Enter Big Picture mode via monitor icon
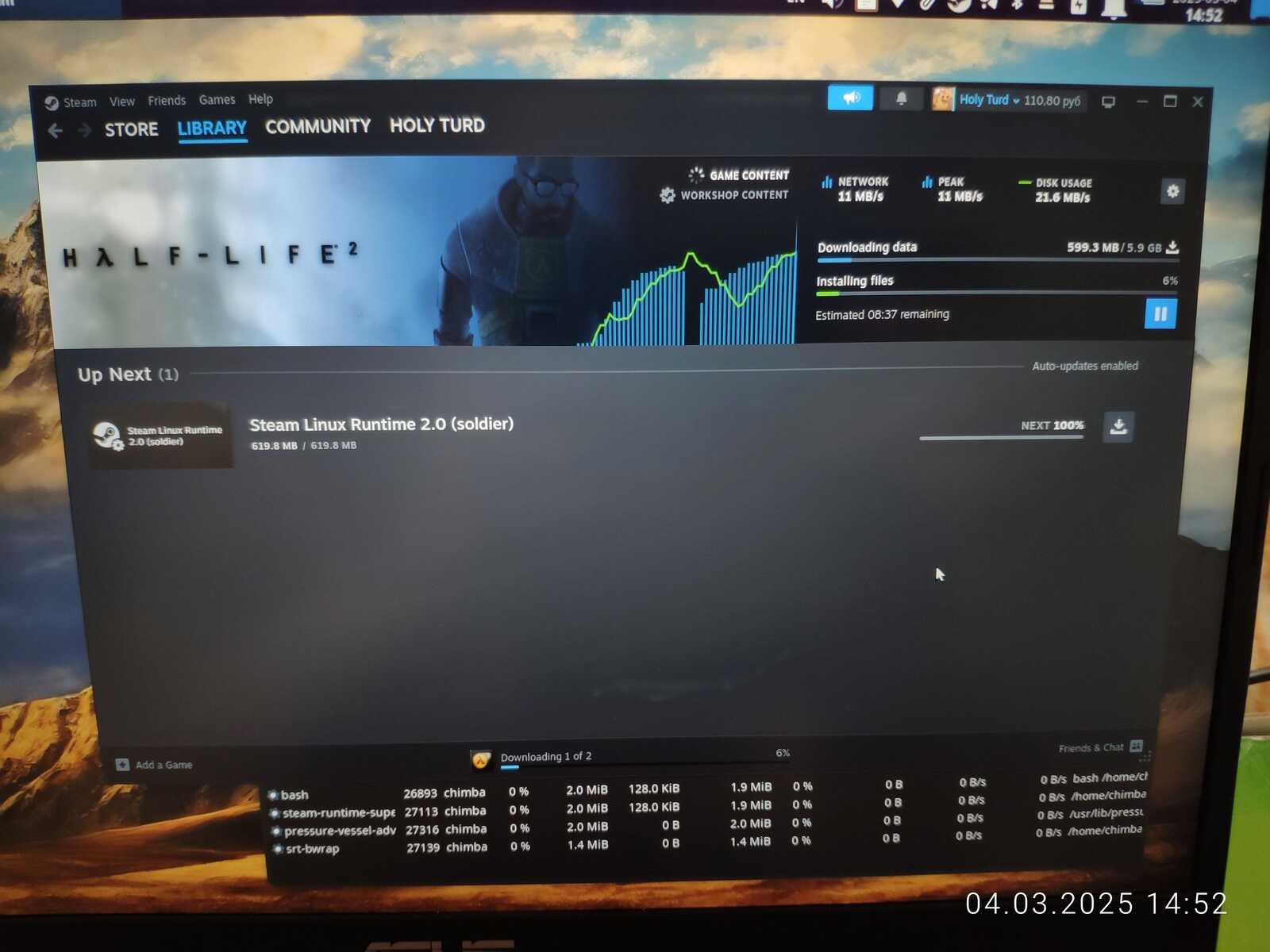The height and width of the screenshot is (952, 1270). point(1108,102)
